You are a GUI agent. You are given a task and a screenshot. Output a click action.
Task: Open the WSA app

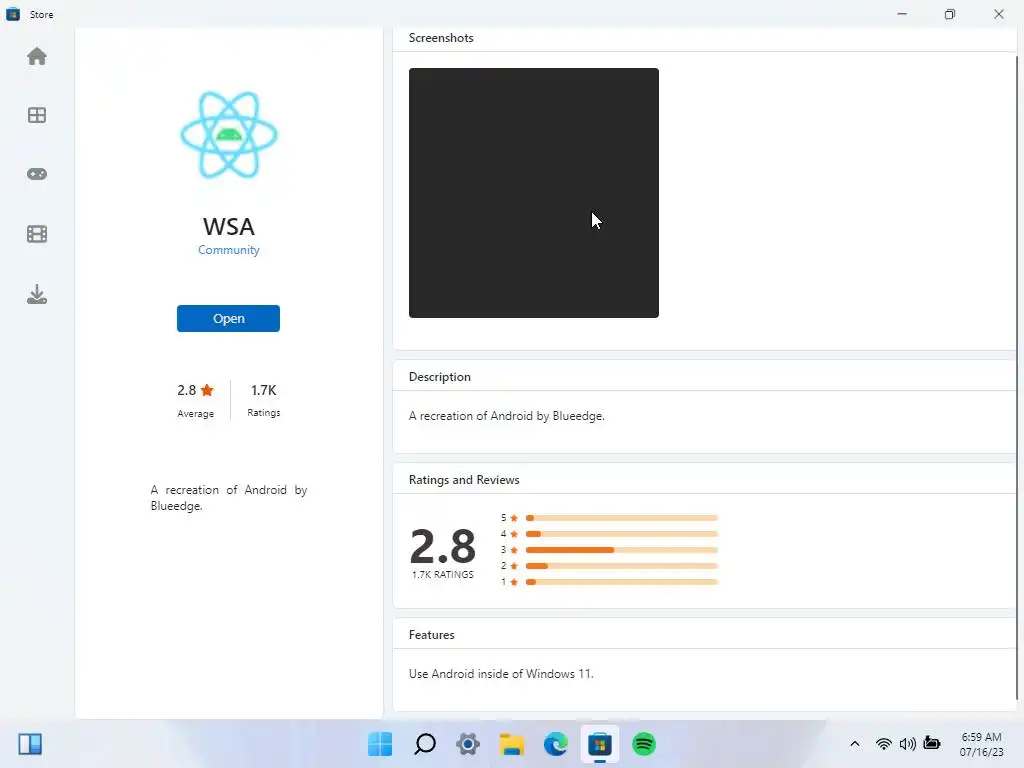coord(229,319)
